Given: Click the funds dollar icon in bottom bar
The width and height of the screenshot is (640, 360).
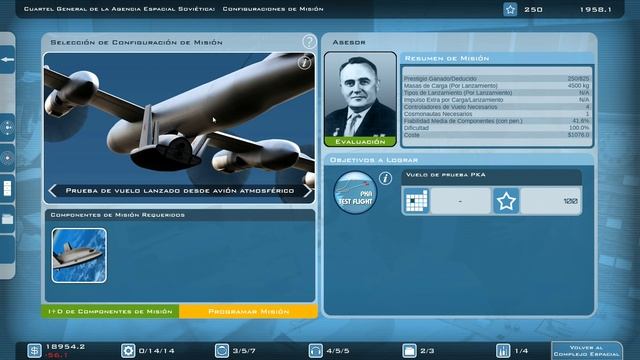Looking at the screenshot, I should pos(34,351).
